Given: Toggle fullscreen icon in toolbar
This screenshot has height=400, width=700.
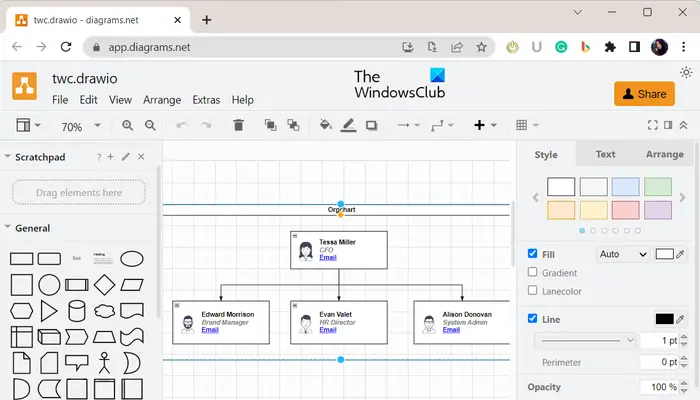Looking at the screenshot, I should [653, 125].
